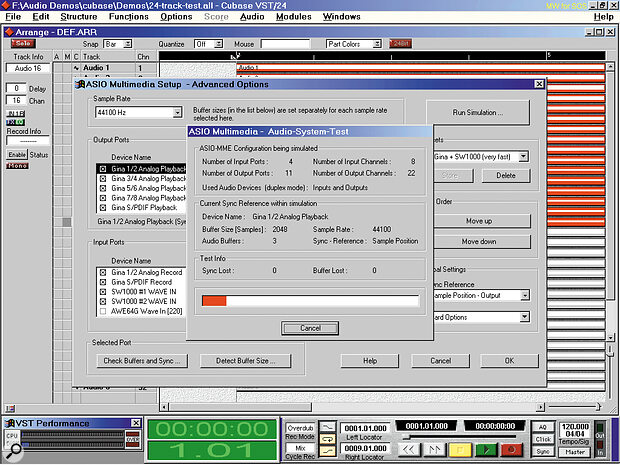Viewport: 620px width, 465px height.
Task: Open the File menu
Action: tap(13, 17)
